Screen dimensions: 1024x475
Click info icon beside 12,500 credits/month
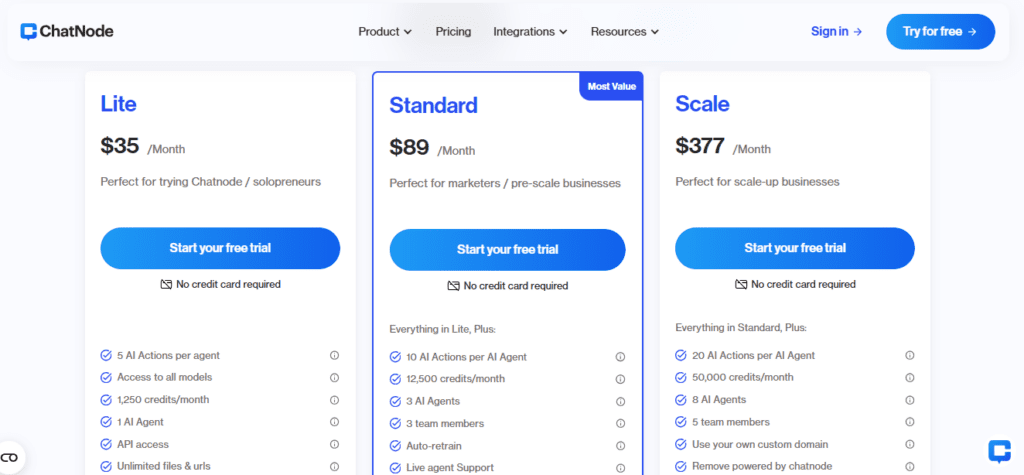pos(620,379)
